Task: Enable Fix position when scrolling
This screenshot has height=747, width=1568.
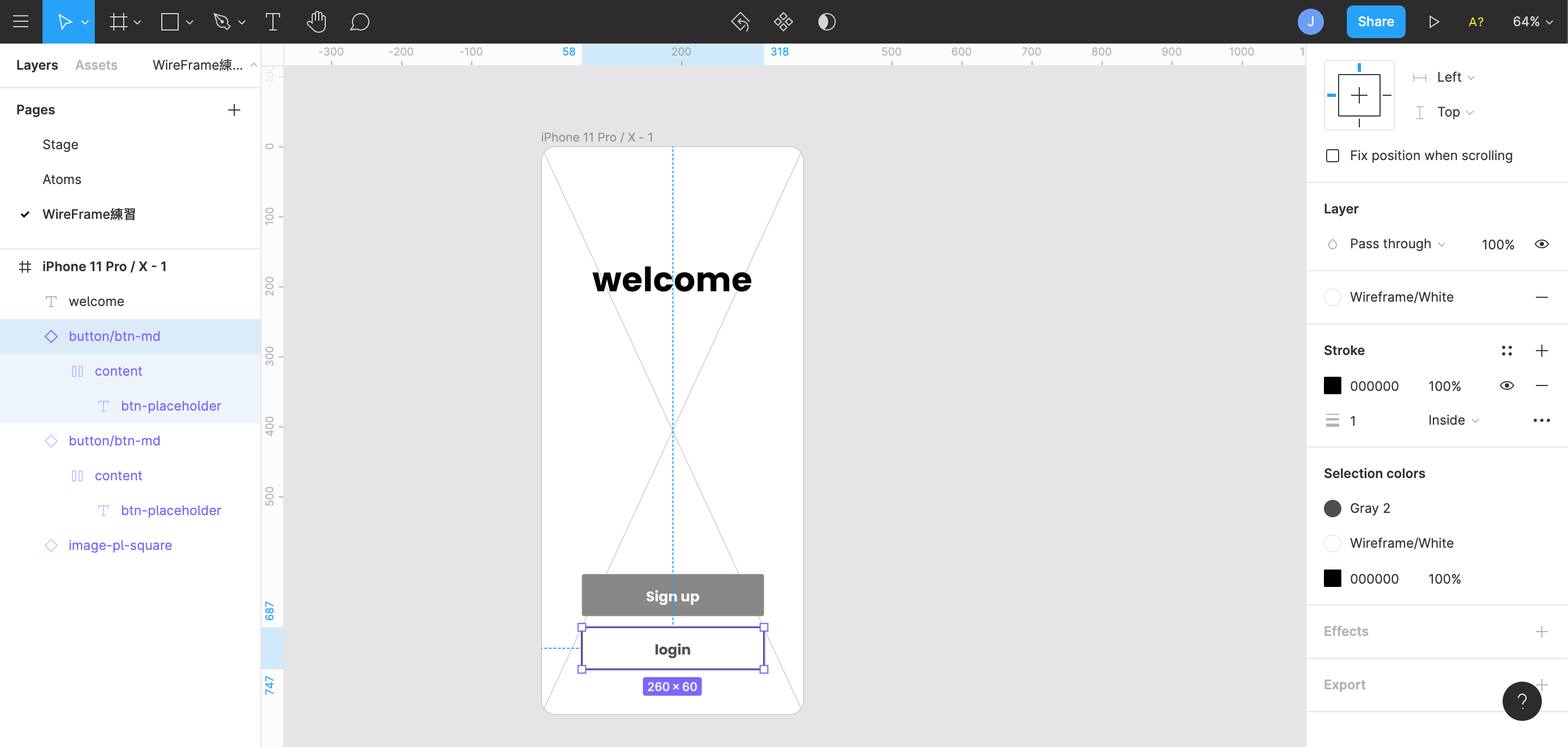Action: coord(1333,156)
